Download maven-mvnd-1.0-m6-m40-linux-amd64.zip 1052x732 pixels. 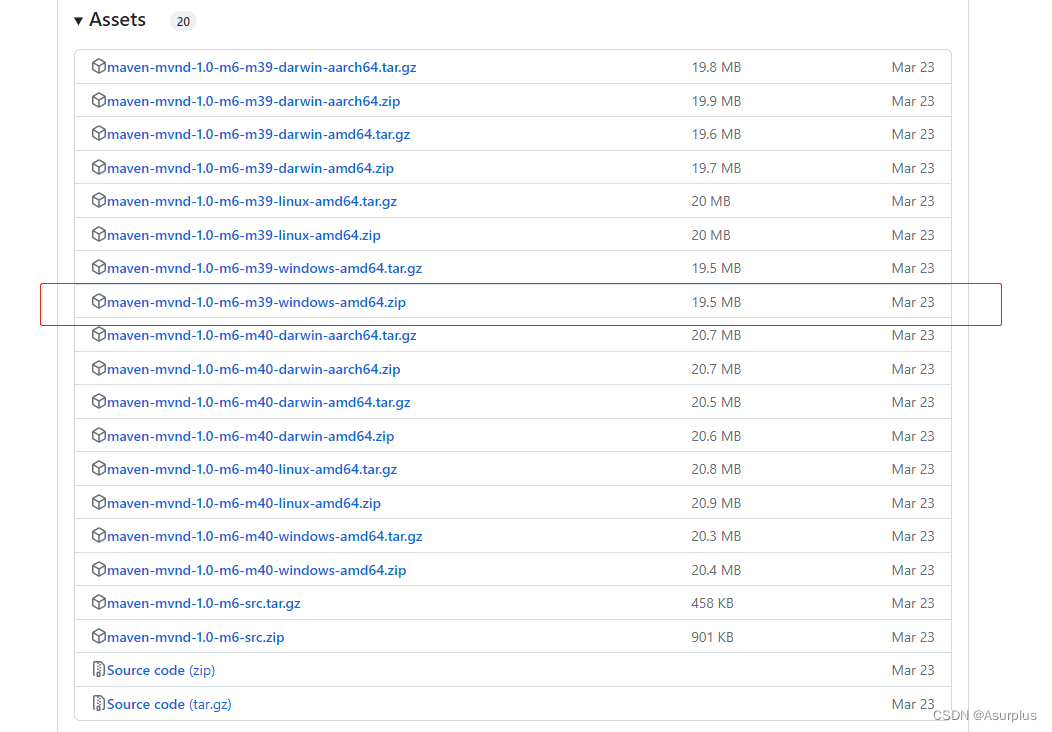244,503
